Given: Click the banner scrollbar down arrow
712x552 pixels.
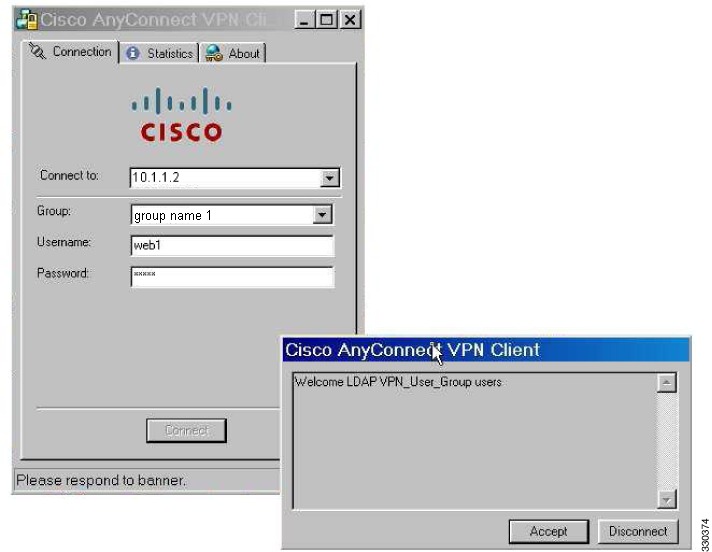Looking at the screenshot, I should tap(667, 500).
